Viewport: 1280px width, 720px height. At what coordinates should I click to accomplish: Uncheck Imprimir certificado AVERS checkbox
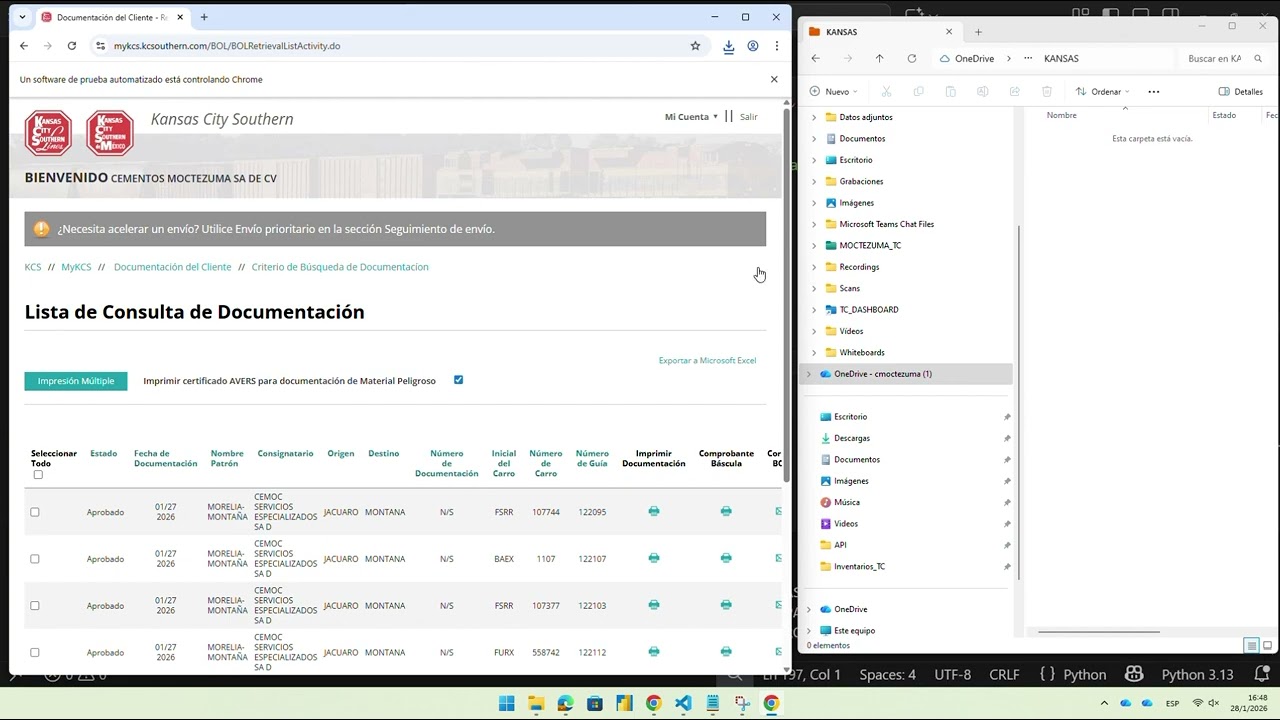458,380
